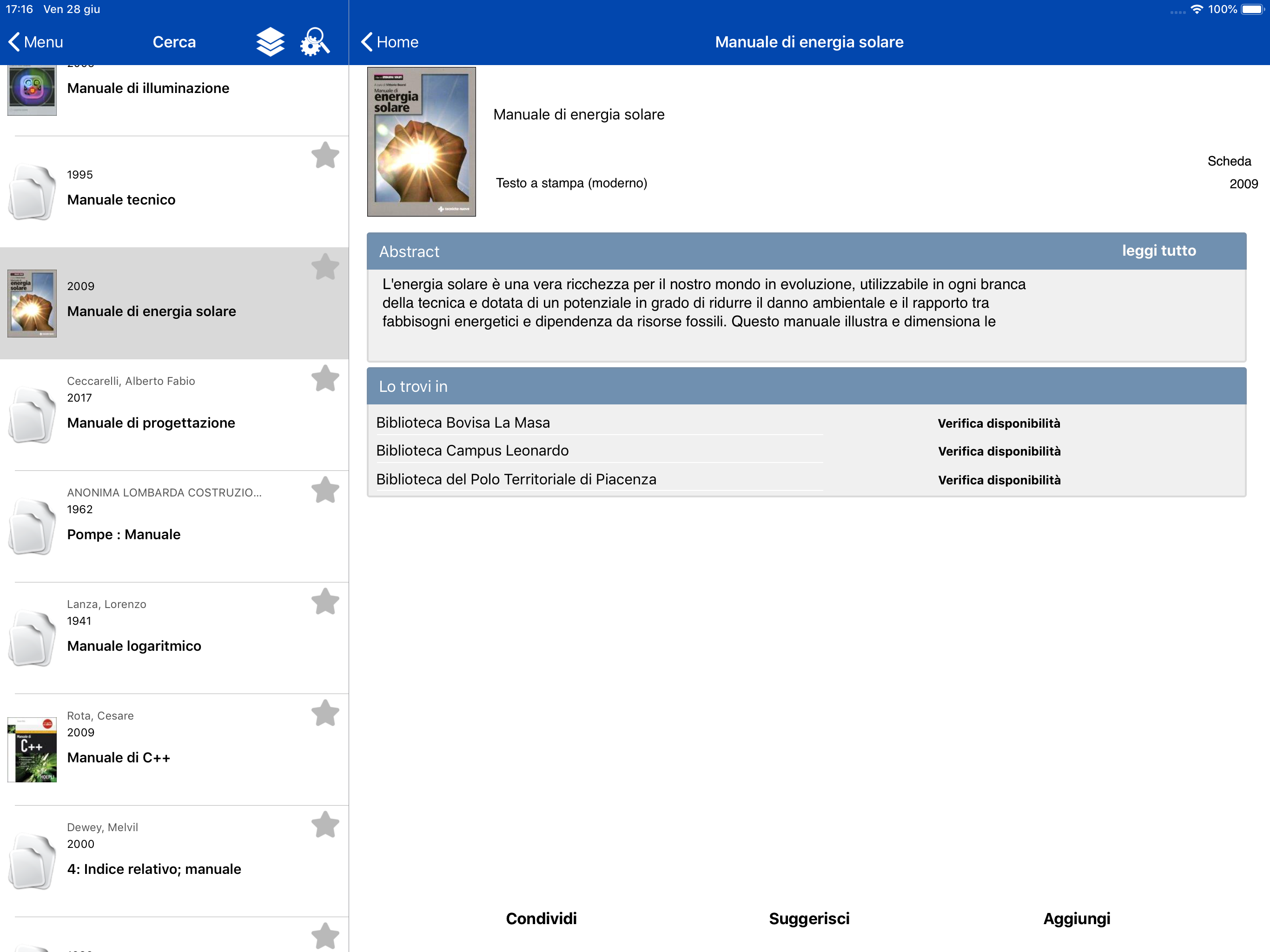Verify availability at Biblioteca Bovisa La Masa

pyautogui.click(x=999, y=423)
